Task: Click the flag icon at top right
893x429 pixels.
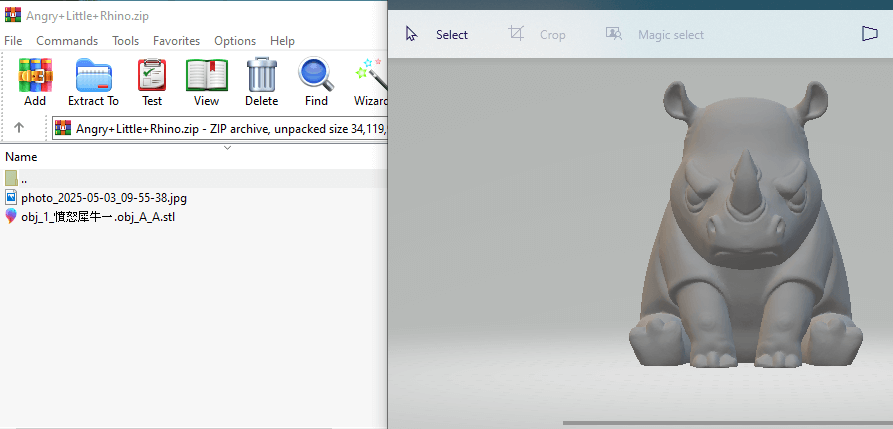Action: tap(869, 34)
